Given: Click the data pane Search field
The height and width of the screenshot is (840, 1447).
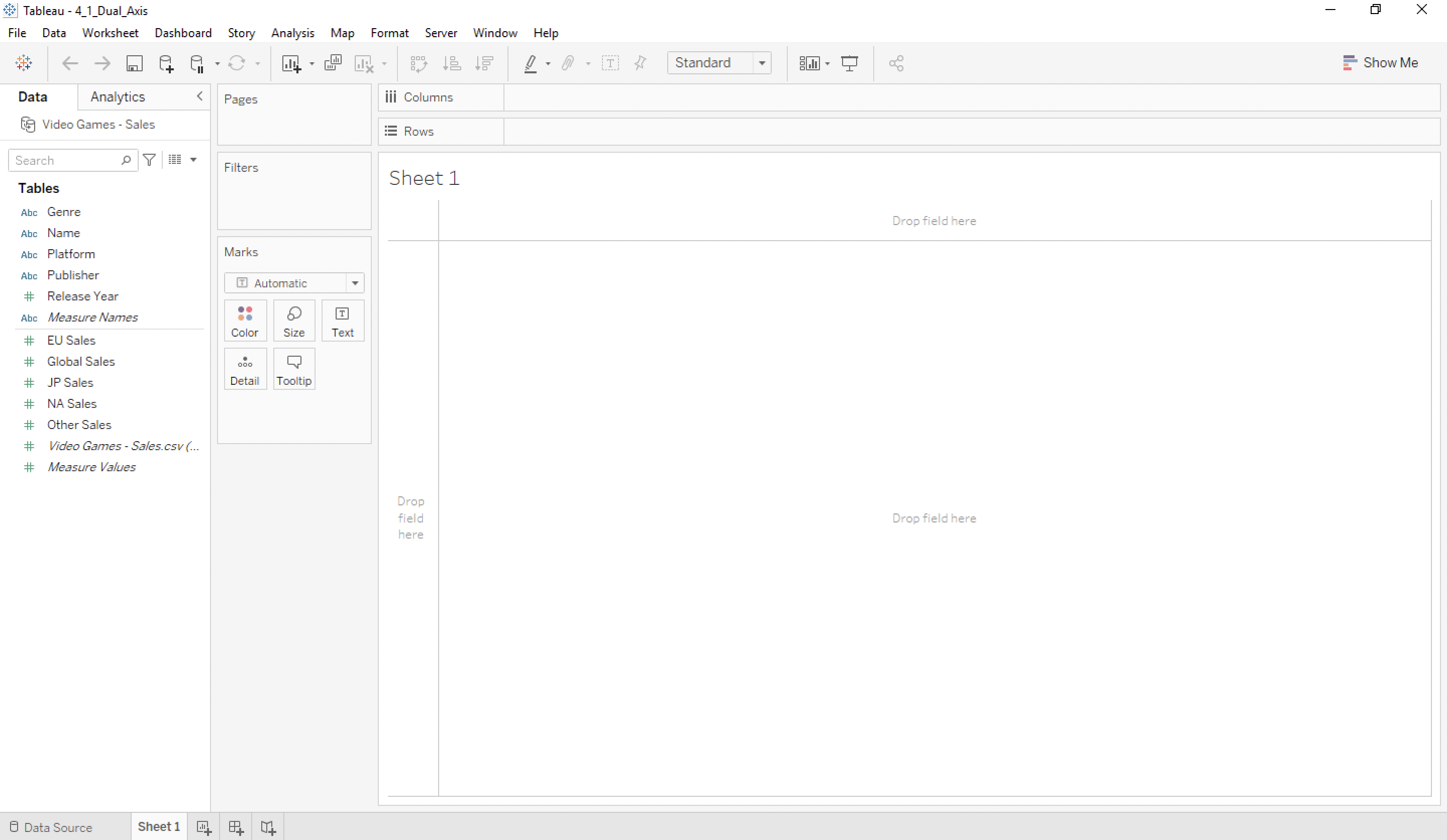Looking at the screenshot, I should coord(73,160).
